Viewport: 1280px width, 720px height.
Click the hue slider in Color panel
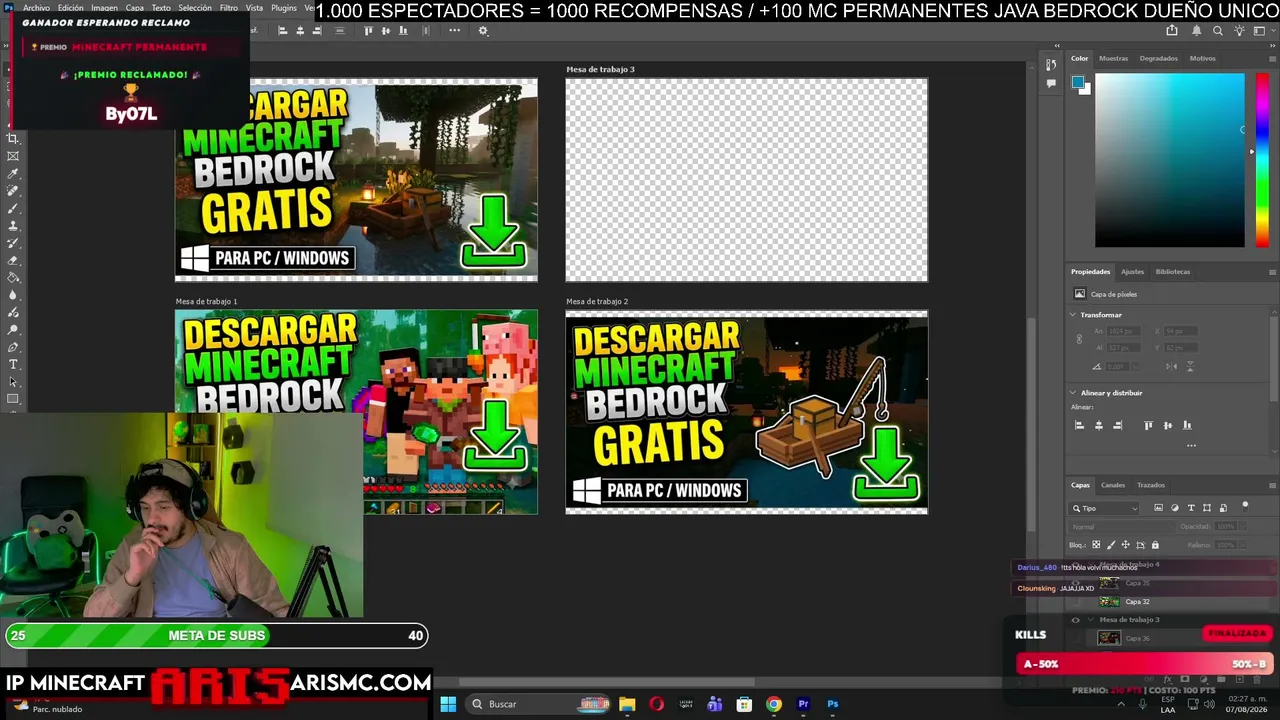coord(1262,160)
